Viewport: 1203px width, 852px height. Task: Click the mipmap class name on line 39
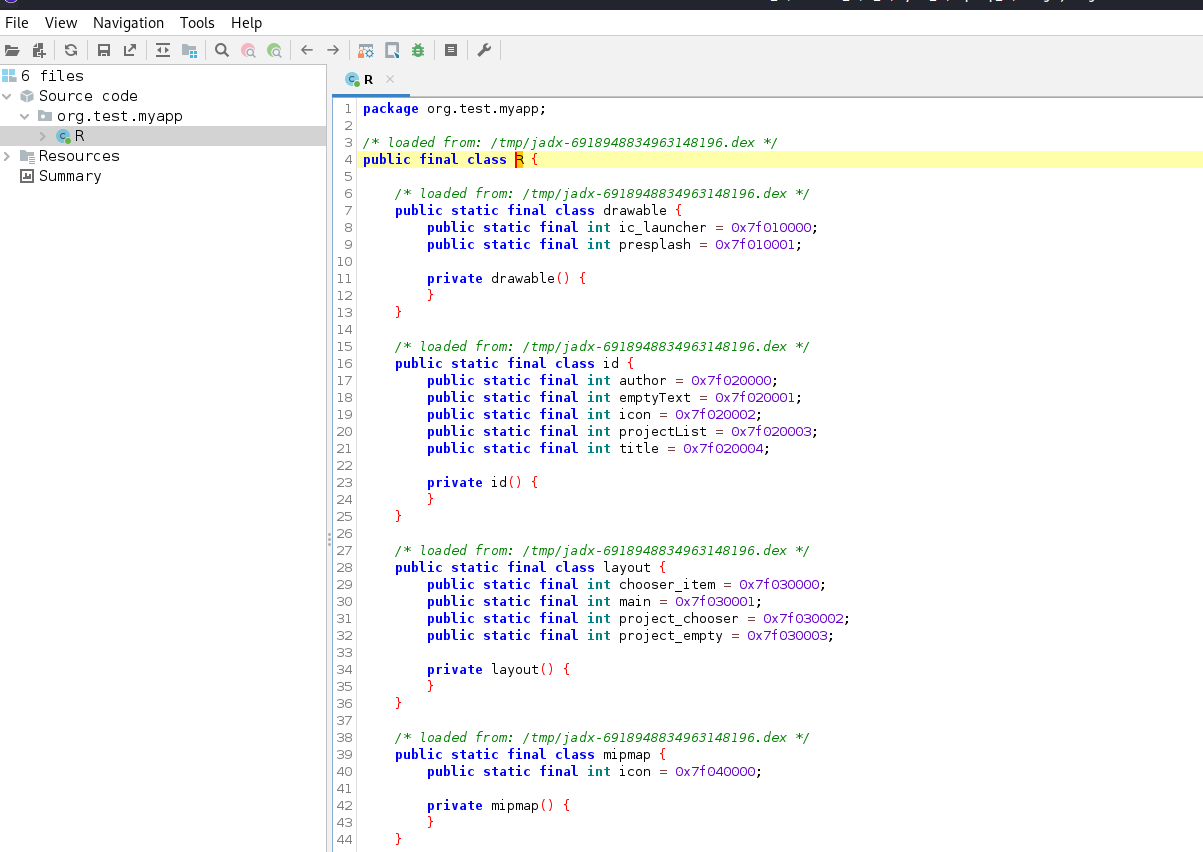tap(627, 754)
